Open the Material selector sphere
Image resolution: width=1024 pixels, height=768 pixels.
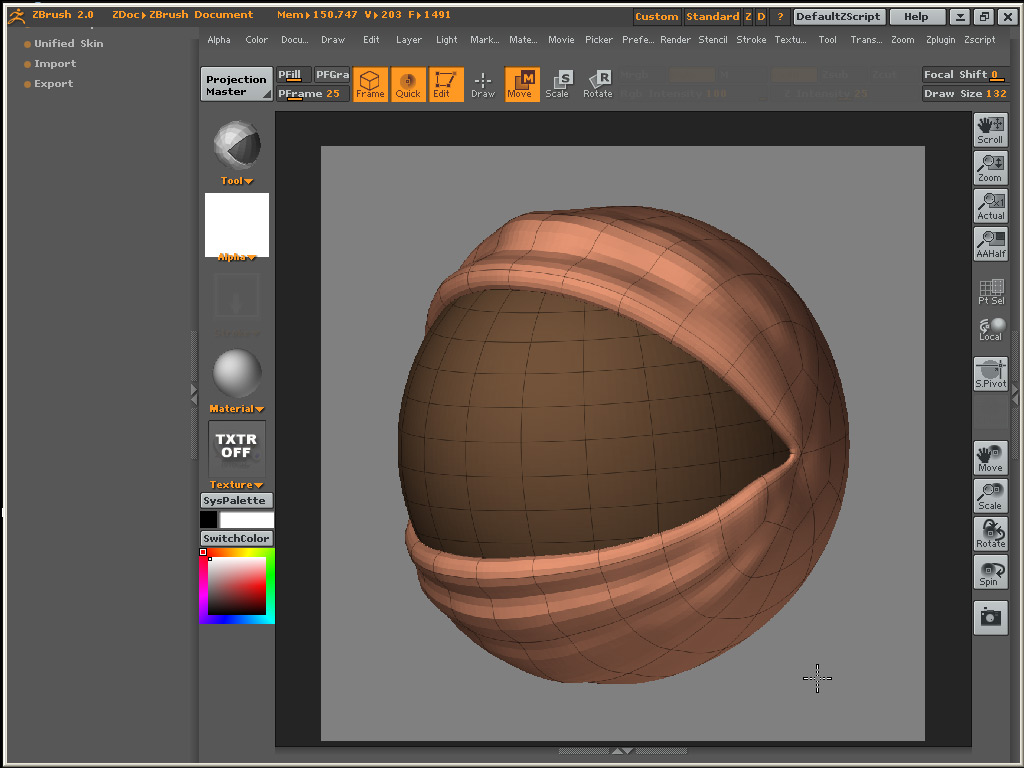pos(237,374)
